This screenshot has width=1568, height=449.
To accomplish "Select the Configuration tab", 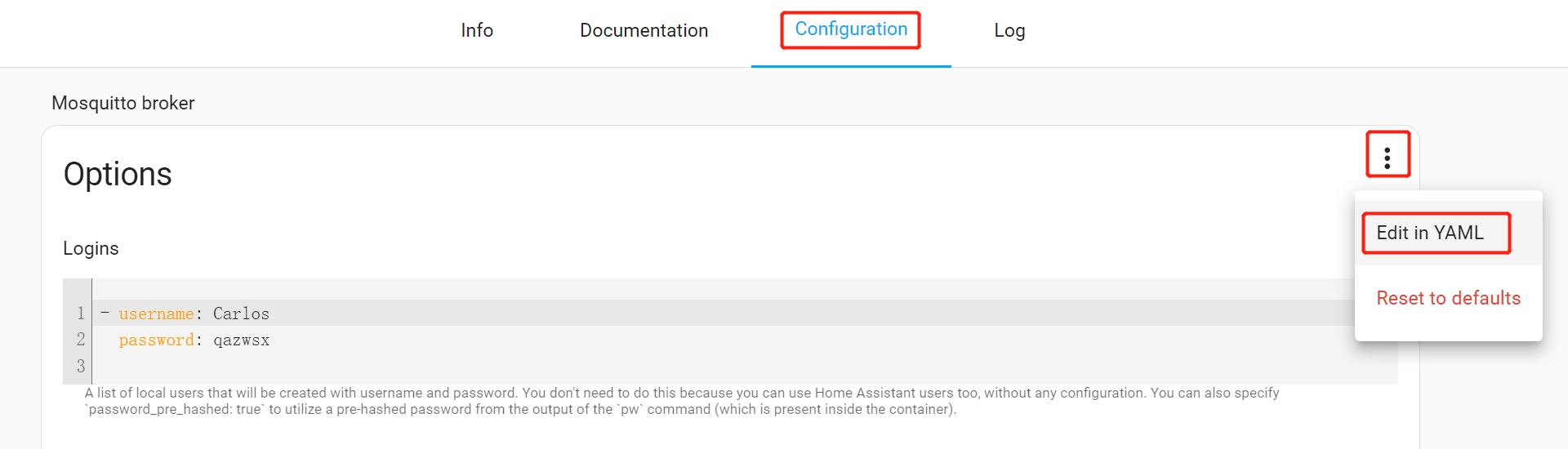I will [851, 29].
